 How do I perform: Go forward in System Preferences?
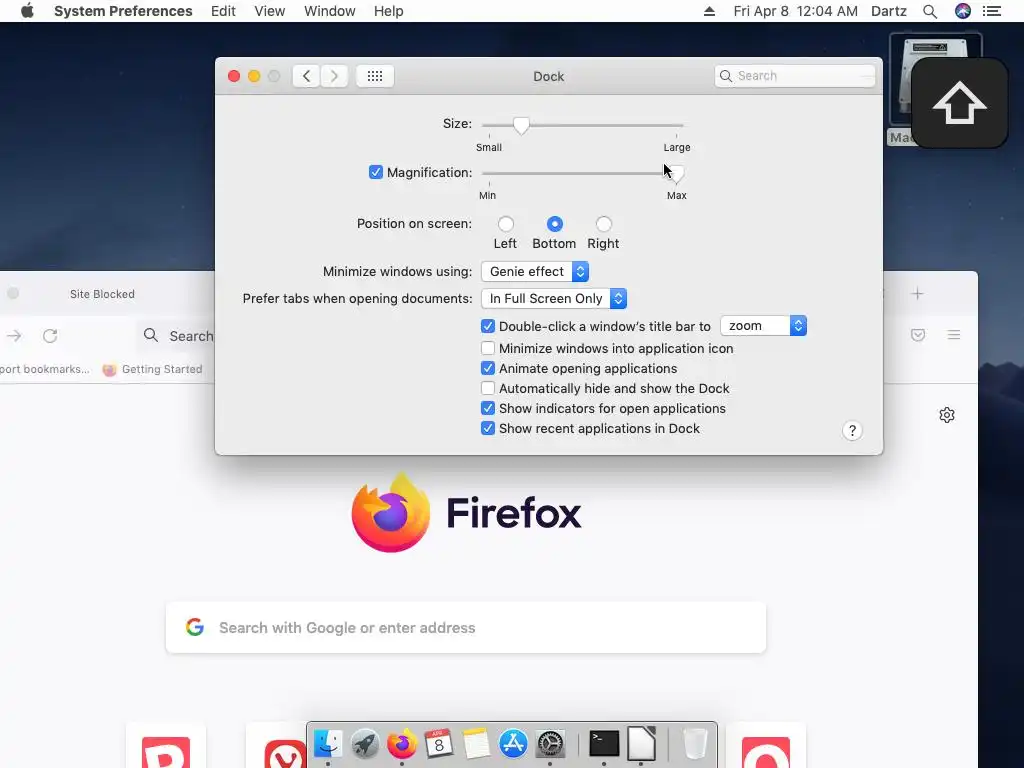coord(334,76)
